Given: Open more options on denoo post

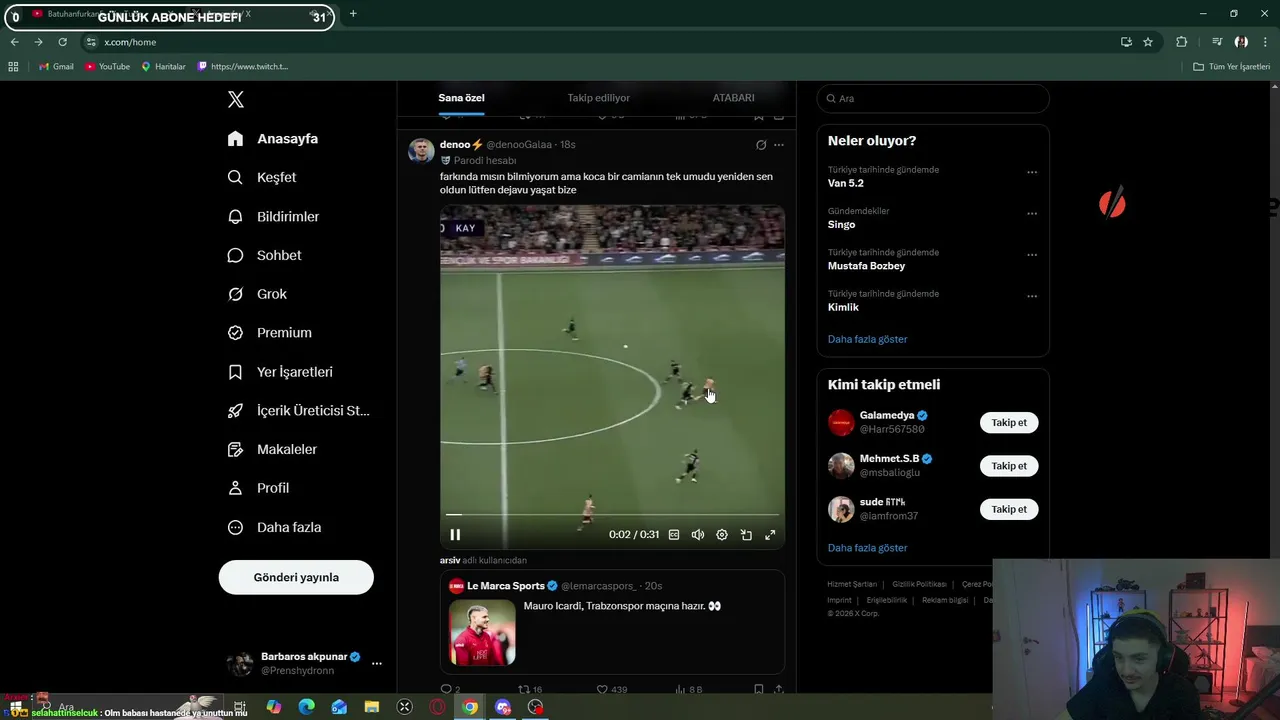Looking at the screenshot, I should click(779, 145).
